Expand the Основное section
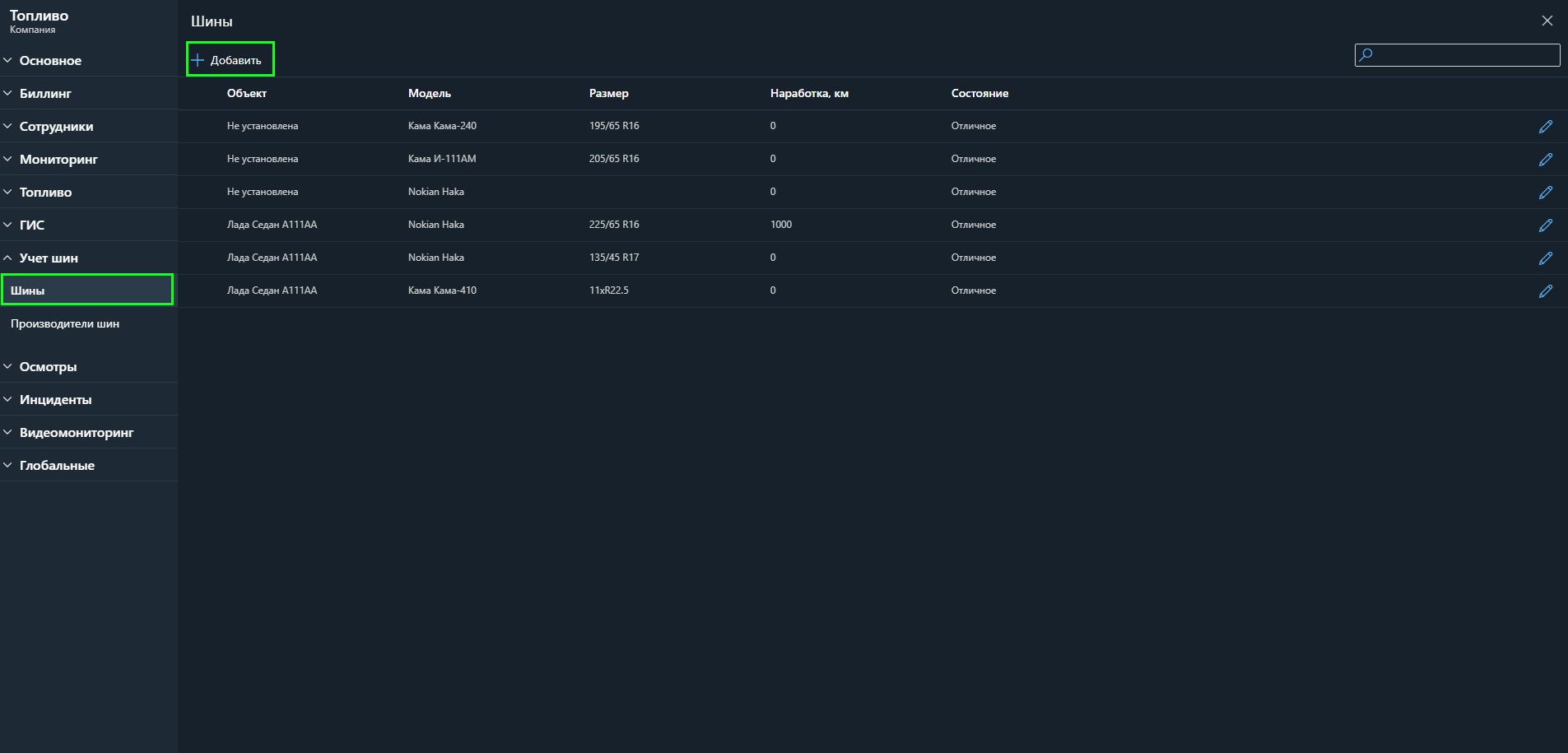This screenshot has width=1568, height=753. tap(50, 61)
